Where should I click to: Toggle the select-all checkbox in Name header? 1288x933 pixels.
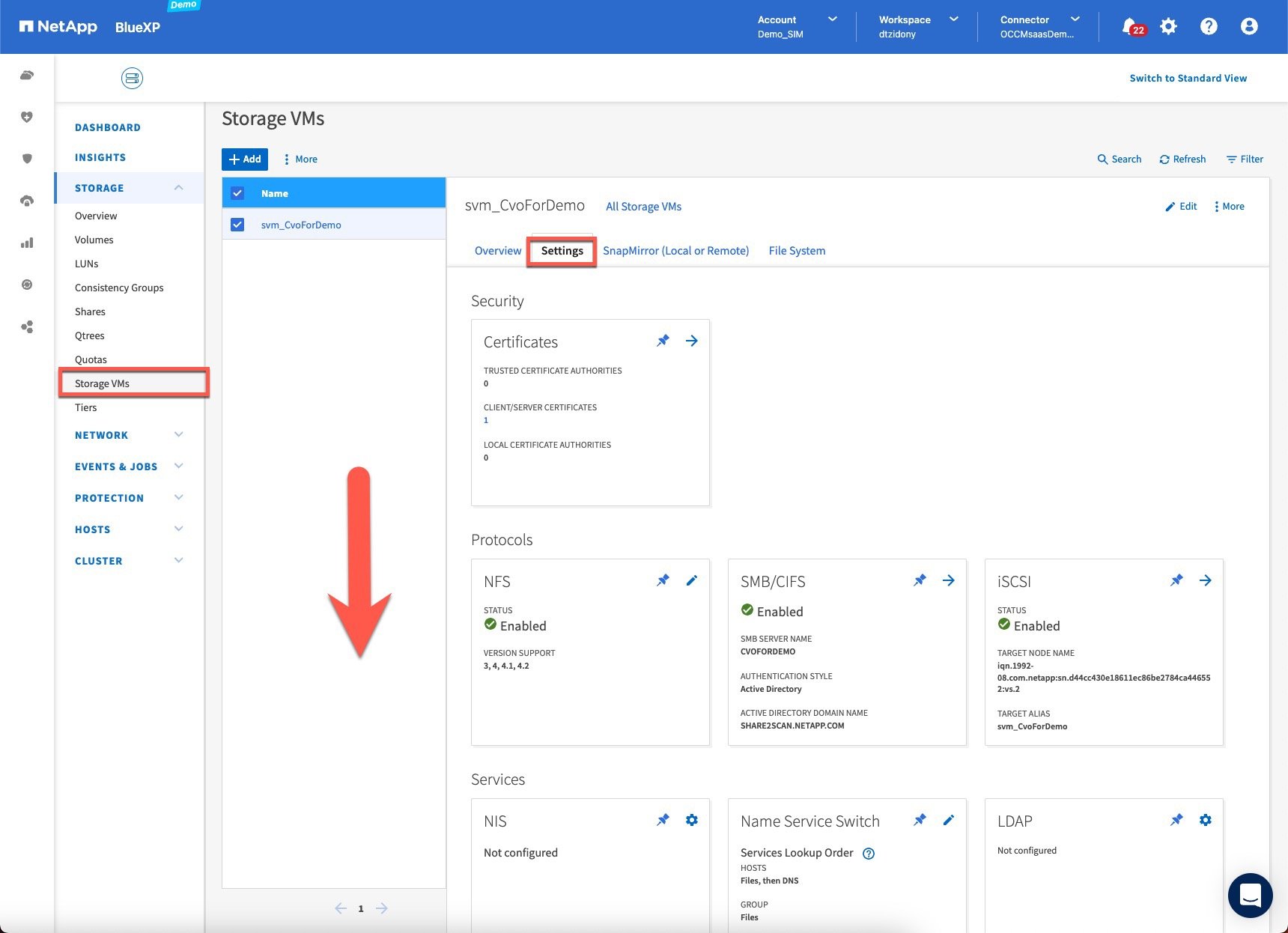click(238, 193)
